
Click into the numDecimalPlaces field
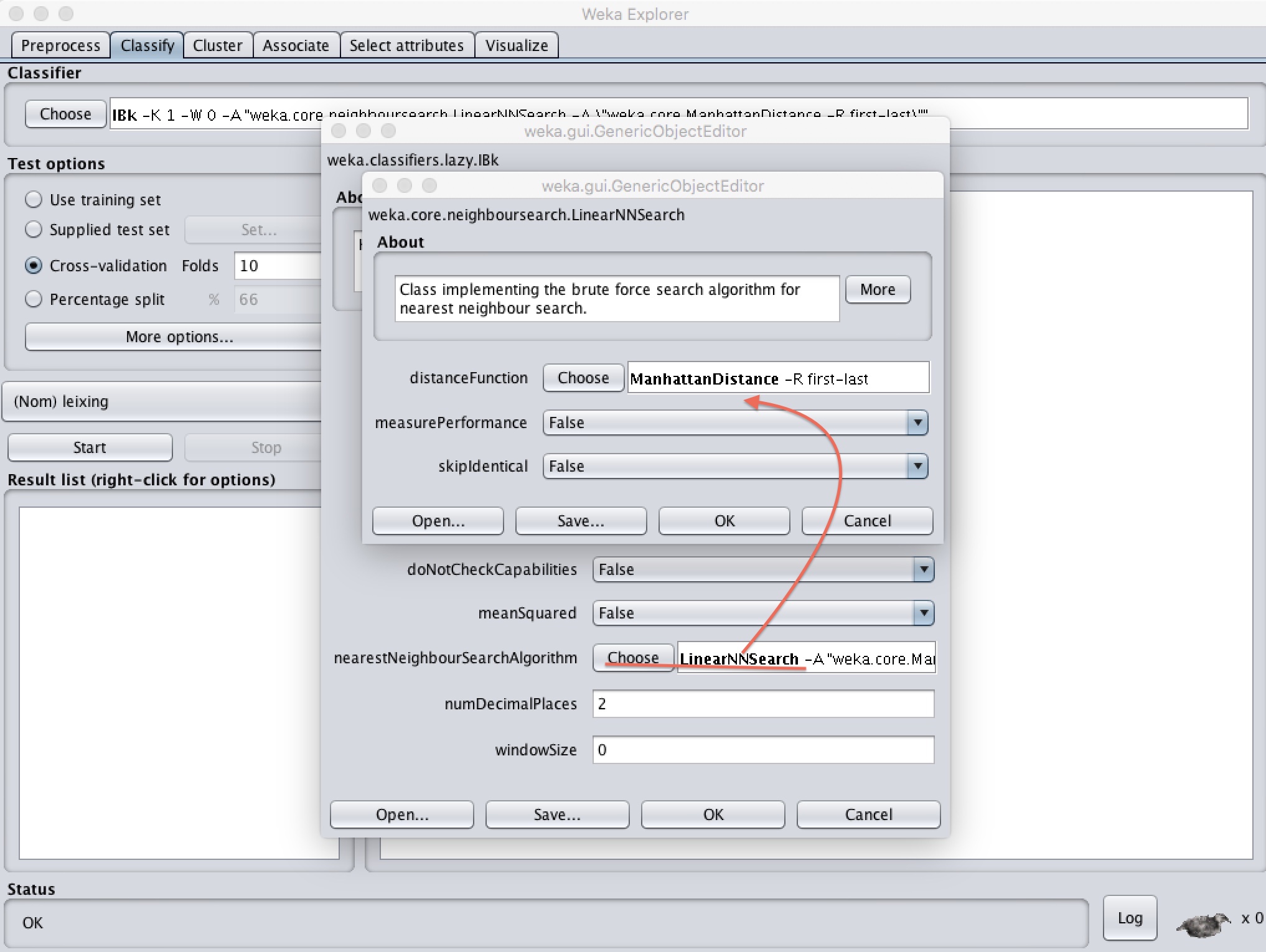(x=762, y=704)
